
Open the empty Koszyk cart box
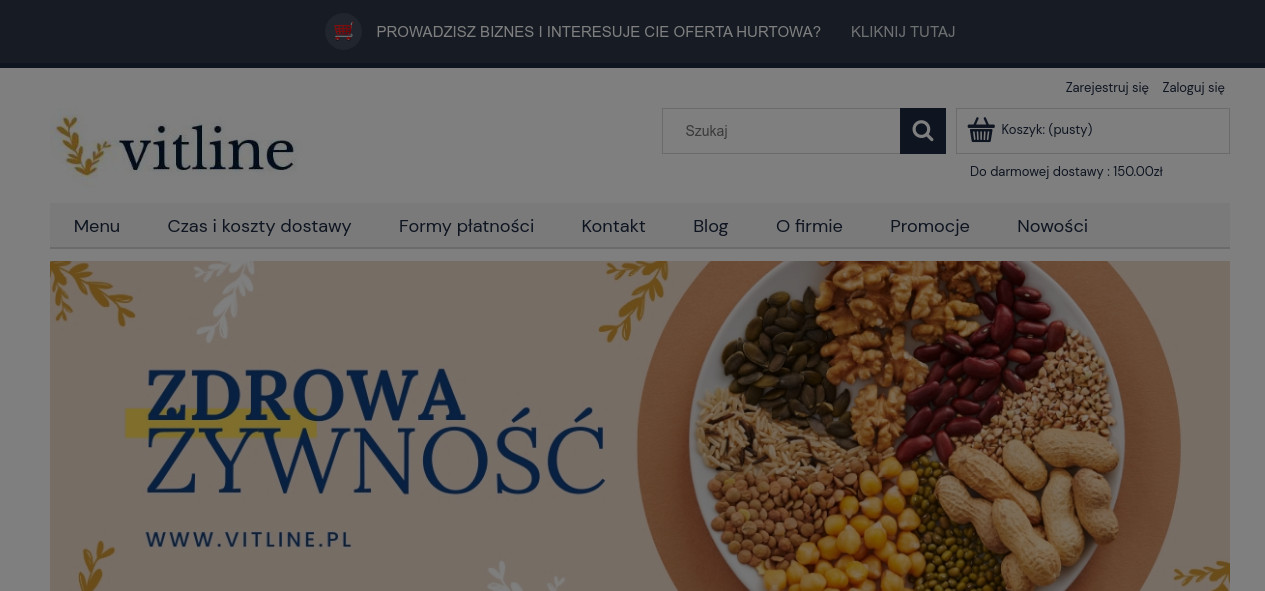coord(1092,131)
